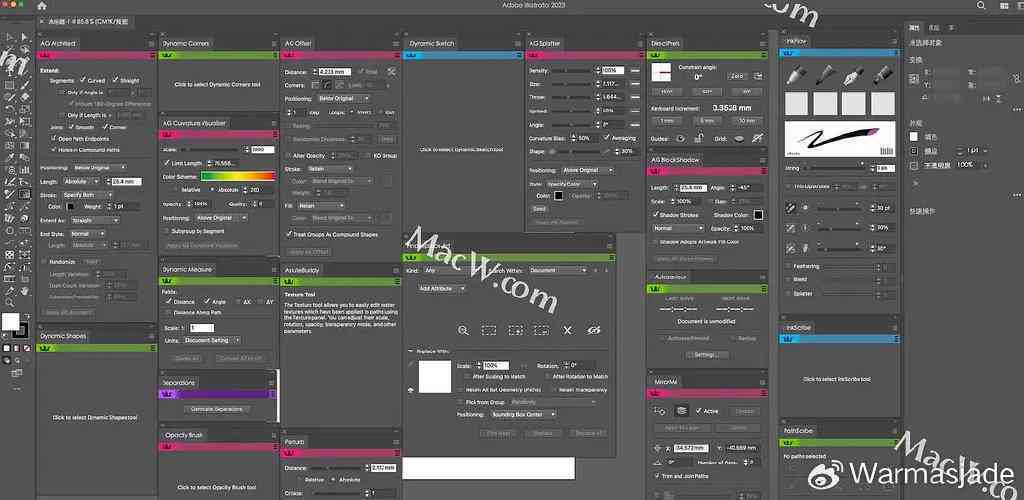This screenshot has width=1024, height=500.
Task: Toggle Shadow Strokes checkbox
Action: [x=655, y=215]
